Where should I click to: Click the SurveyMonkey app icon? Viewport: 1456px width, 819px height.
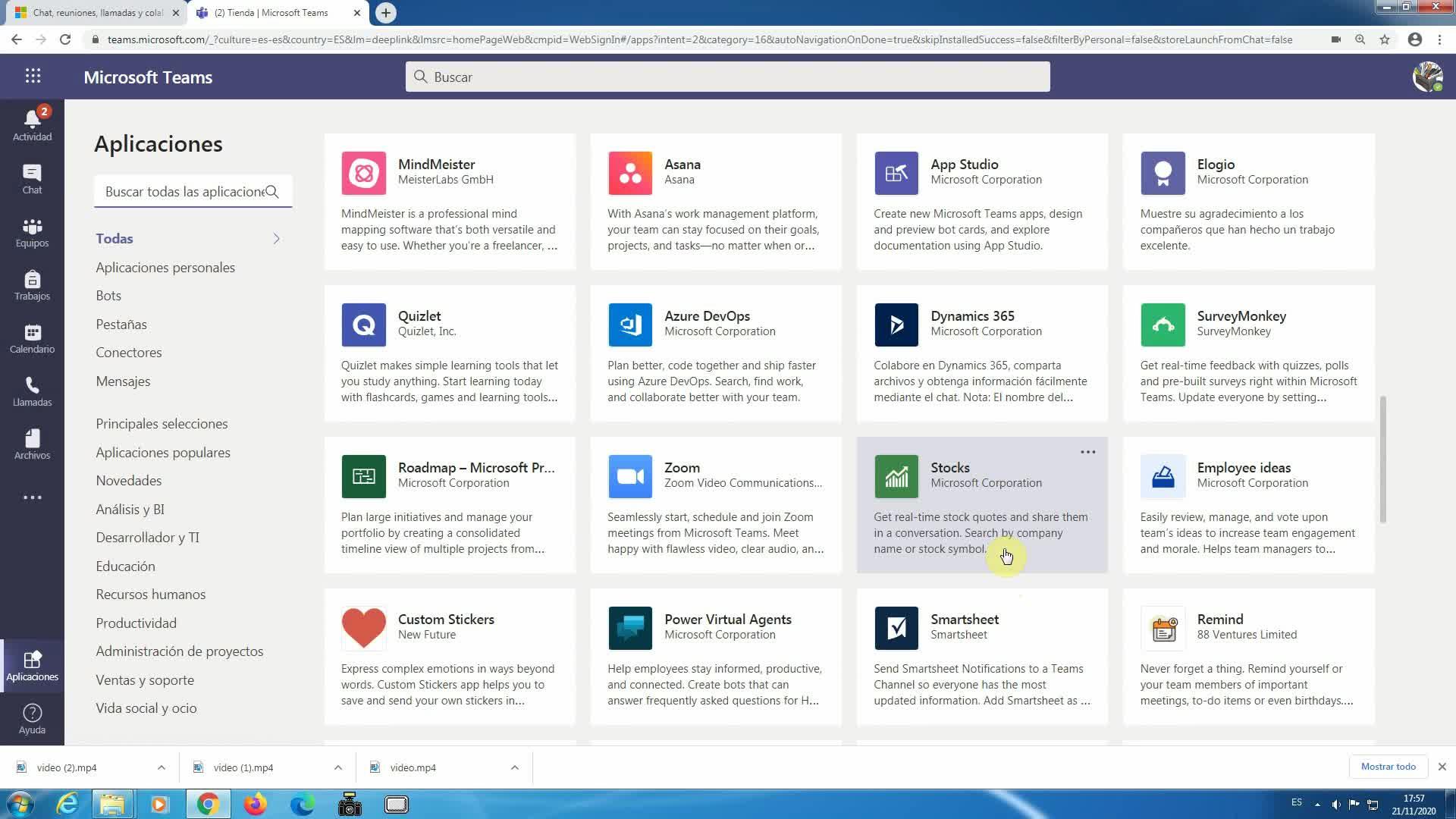point(1163,325)
